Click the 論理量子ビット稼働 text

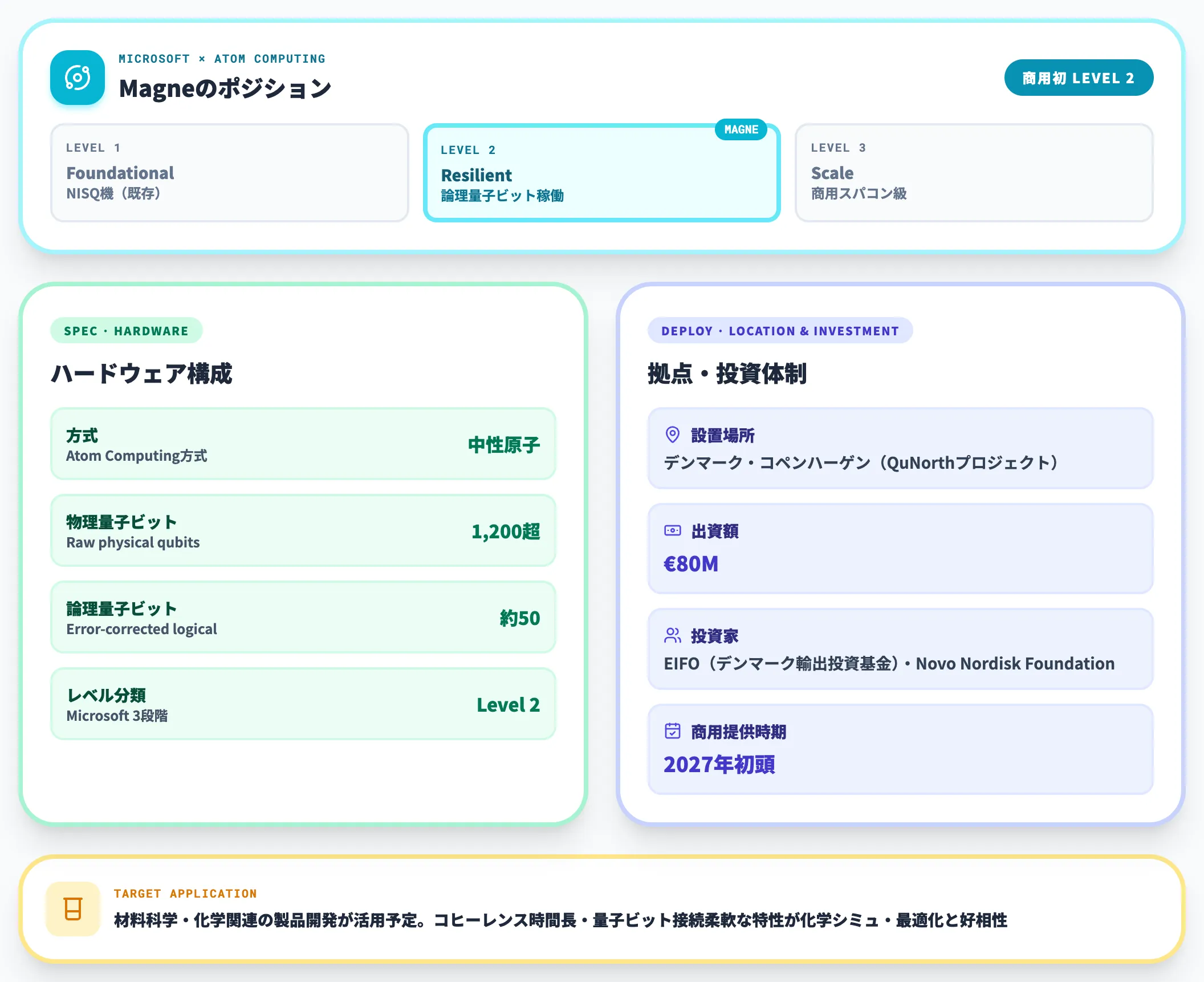(x=502, y=196)
